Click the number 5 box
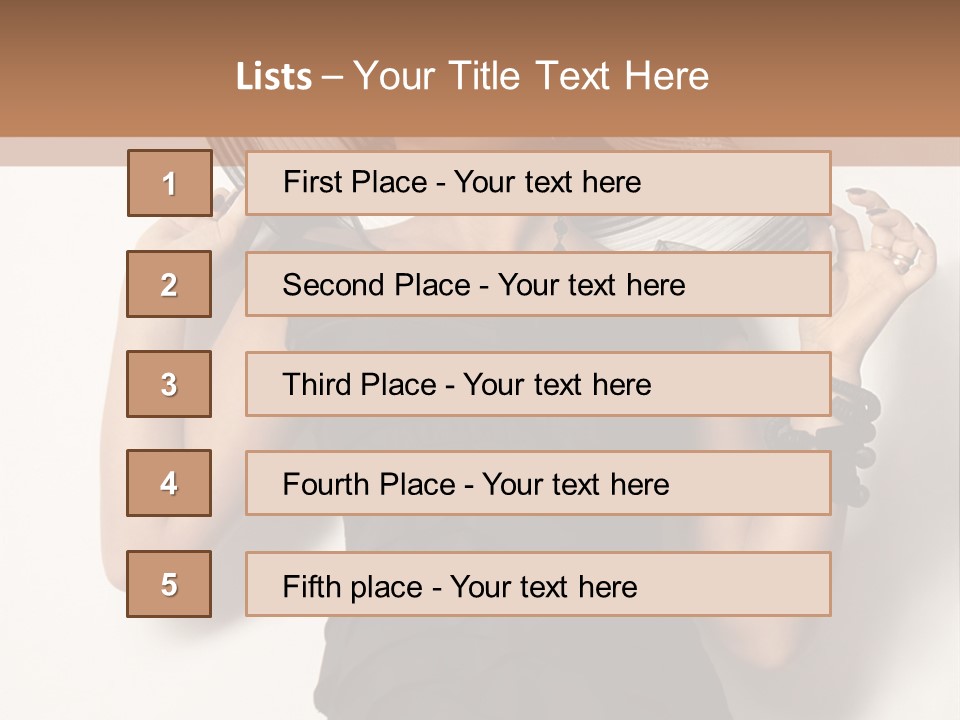 coord(169,584)
